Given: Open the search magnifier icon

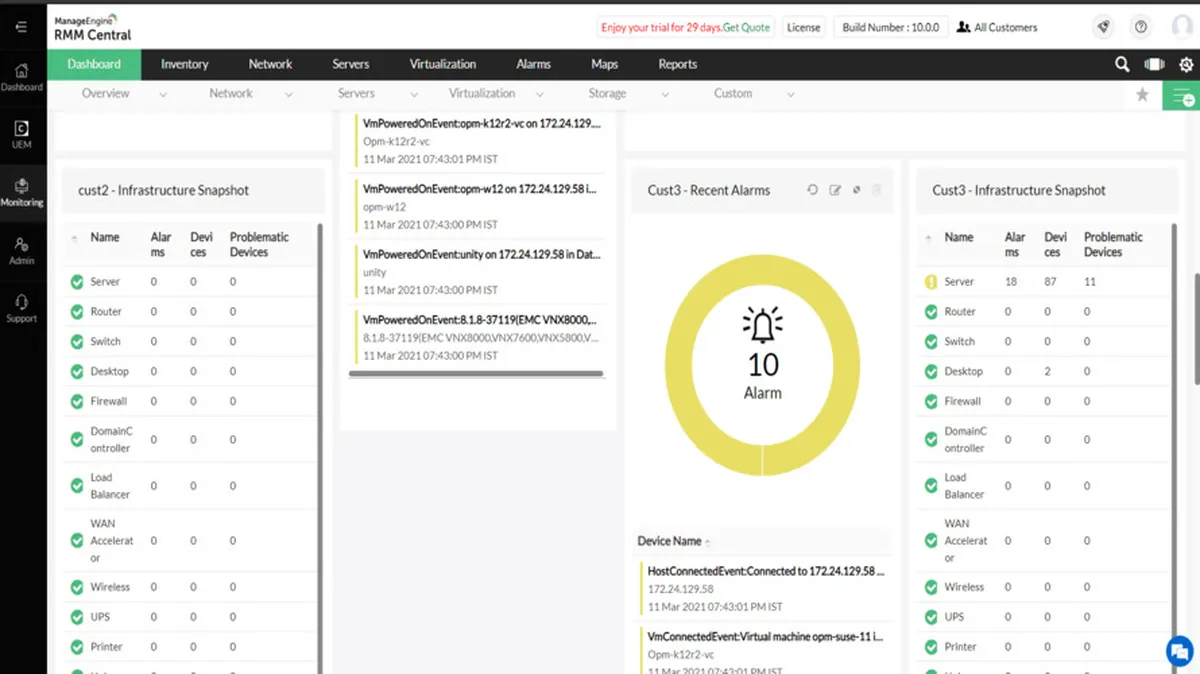Looking at the screenshot, I should [x=1122, y=64].
